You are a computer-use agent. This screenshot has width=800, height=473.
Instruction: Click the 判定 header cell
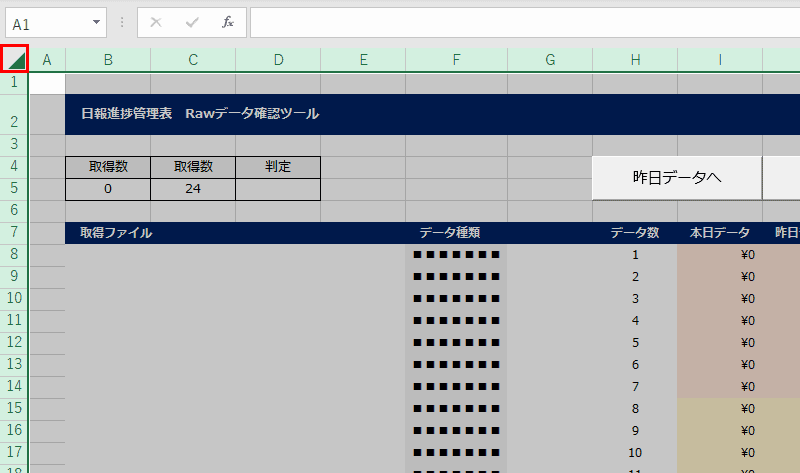pos(278,166)
